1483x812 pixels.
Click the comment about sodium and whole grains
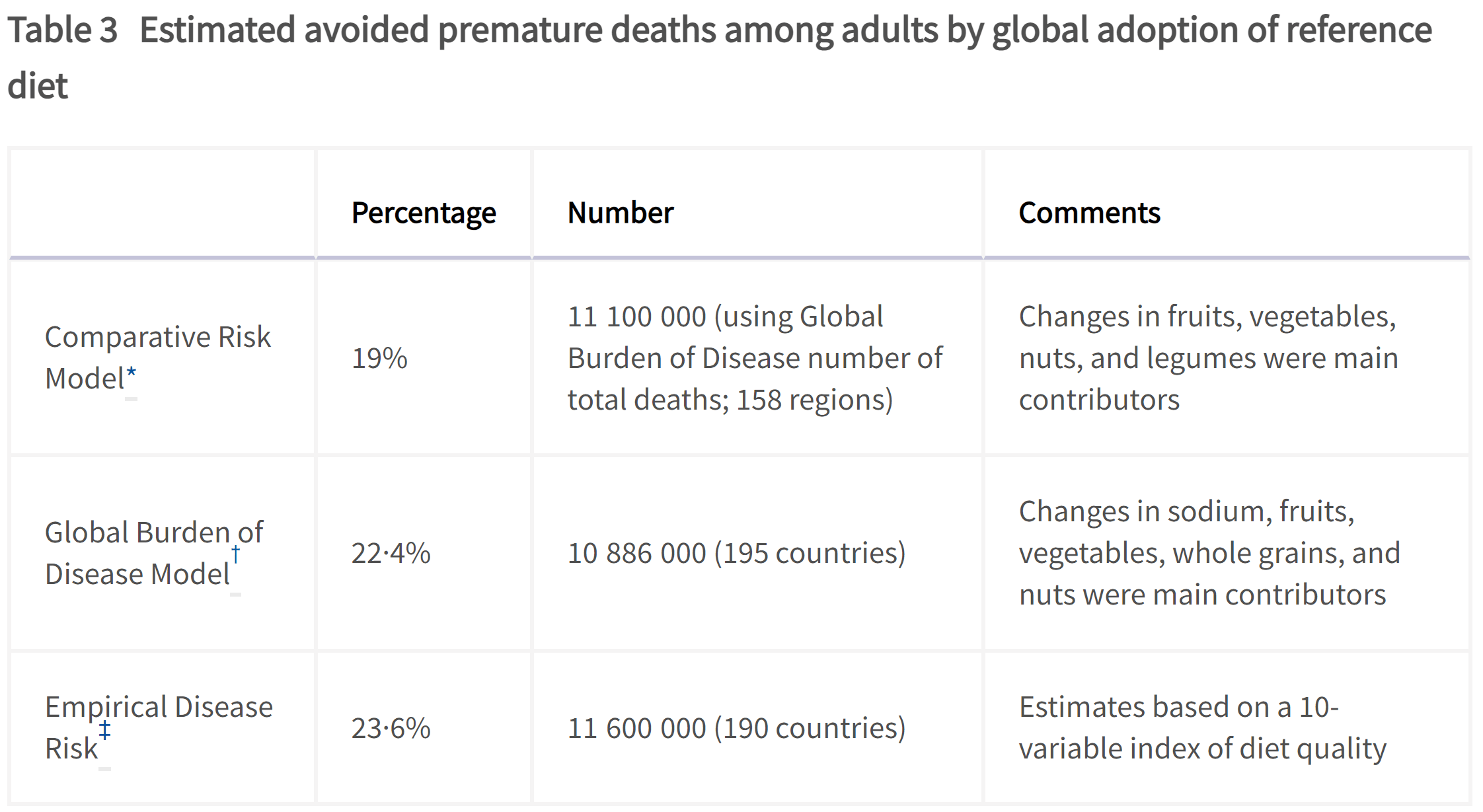tap(1209, 553)
